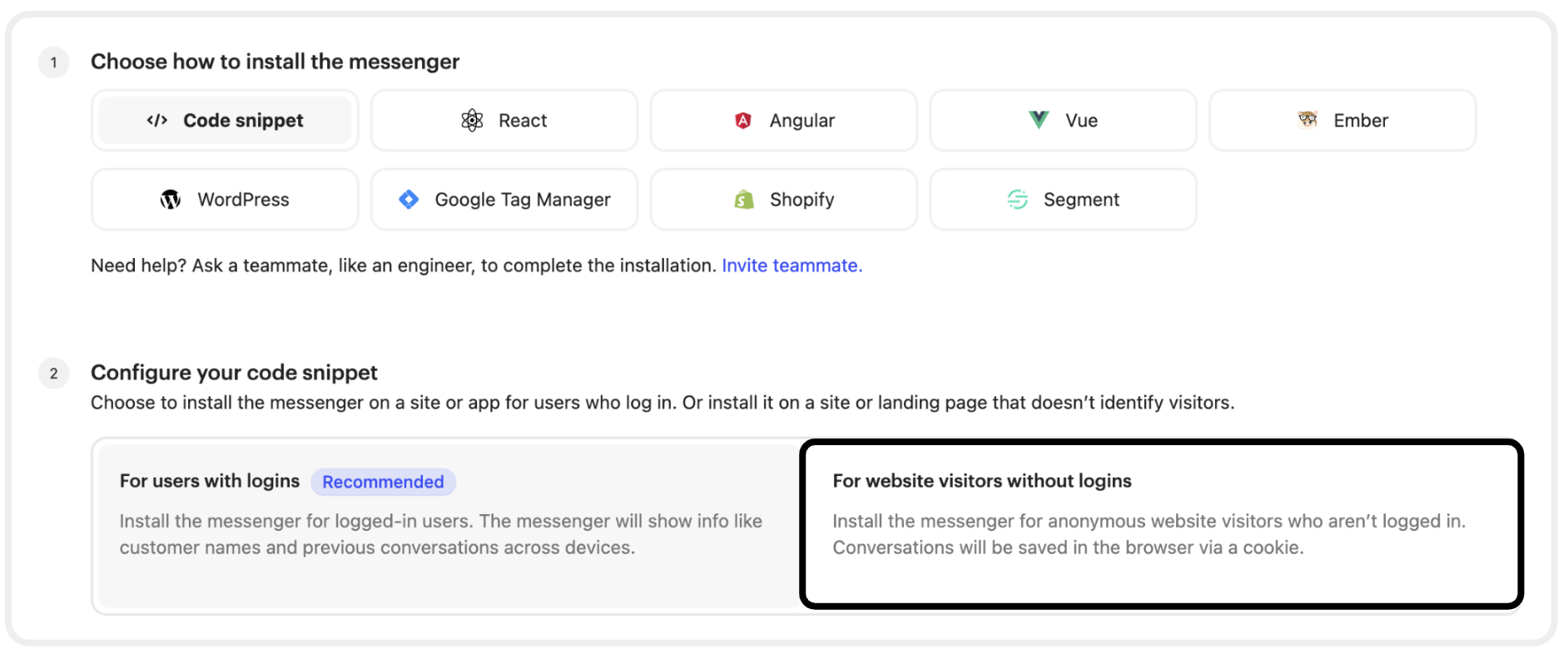Click the logged-in users description text
1568x659 pixels.
(x=440, y=534)
